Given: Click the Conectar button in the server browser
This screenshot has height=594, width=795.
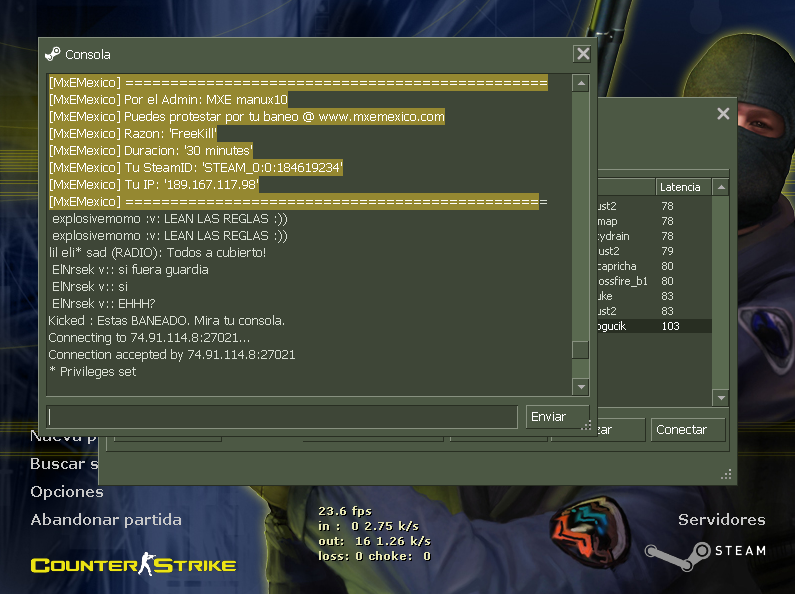Looking at the screenshot, I should click(688, 430).
